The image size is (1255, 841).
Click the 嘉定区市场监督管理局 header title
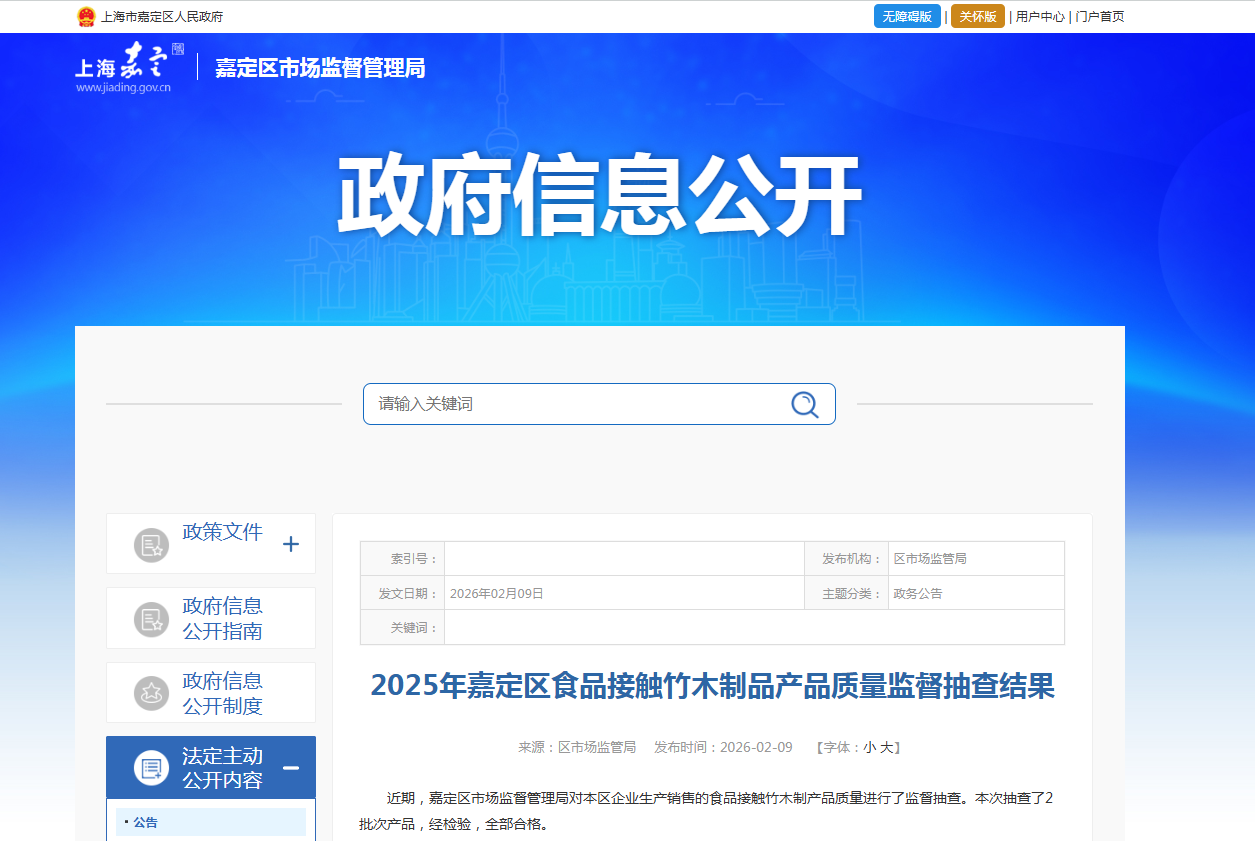(320, 68)
